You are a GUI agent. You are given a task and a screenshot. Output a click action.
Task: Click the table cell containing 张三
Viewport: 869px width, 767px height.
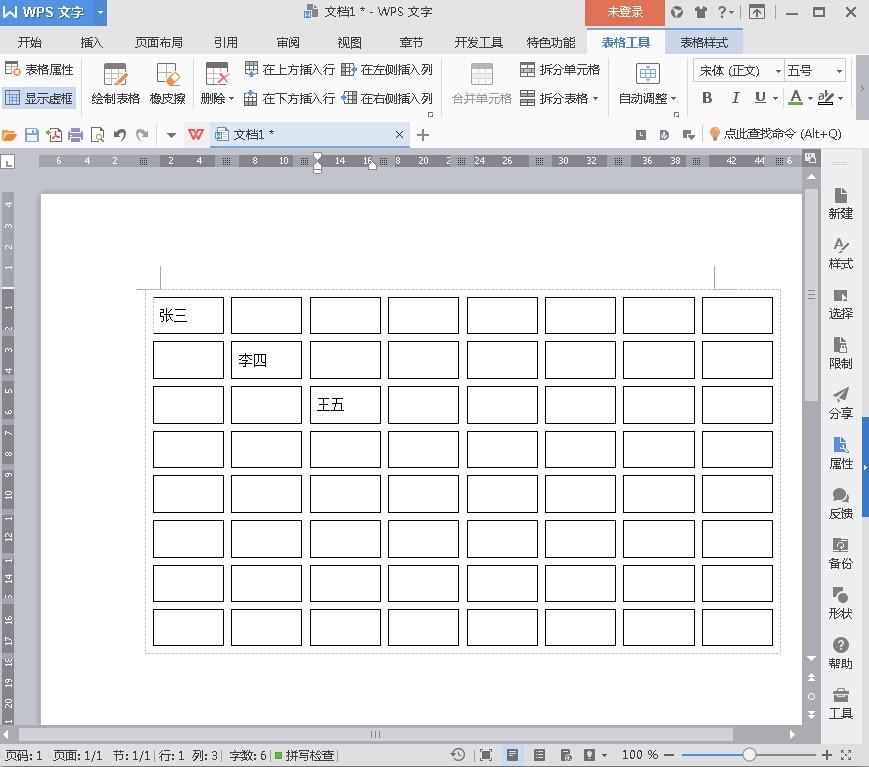pos(188,315)
